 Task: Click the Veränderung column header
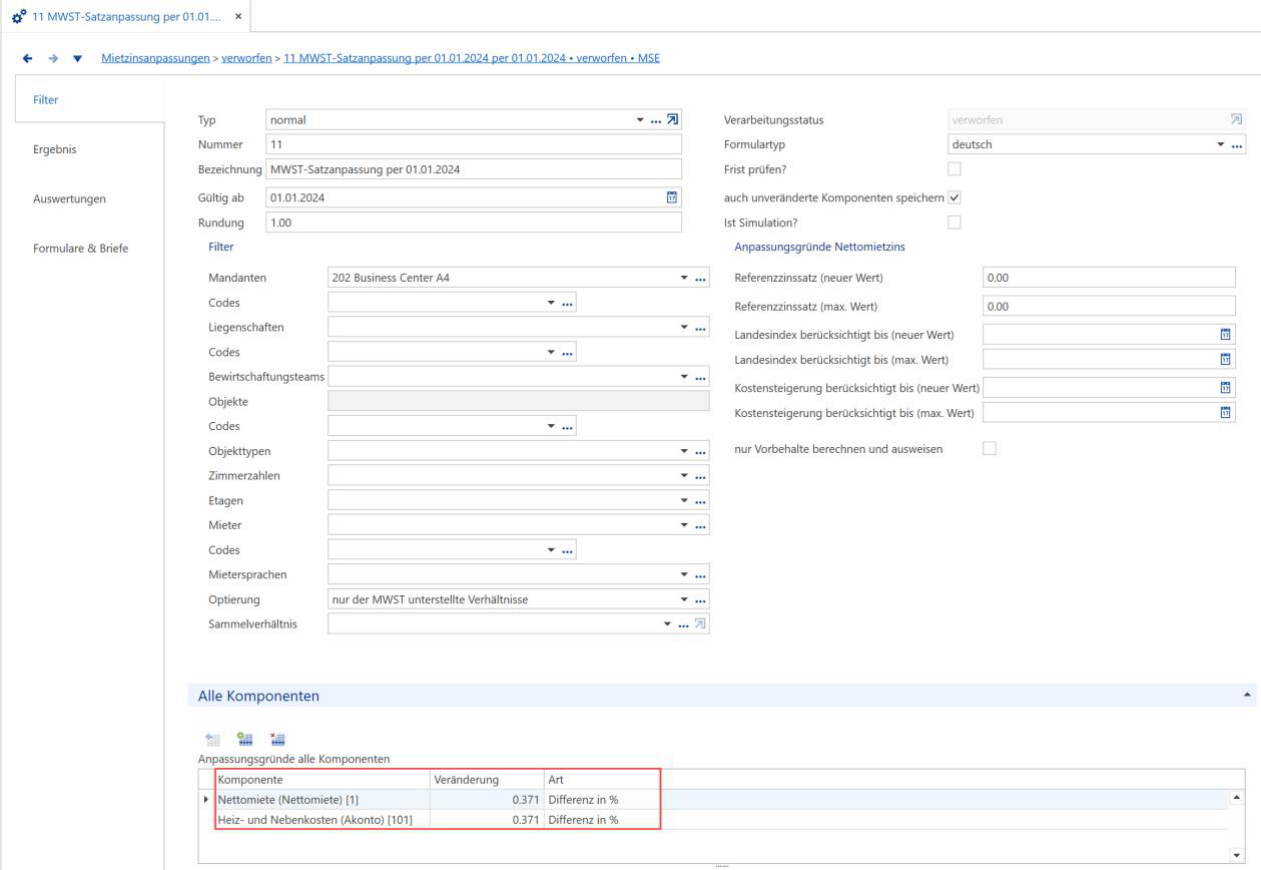(487, 778)
